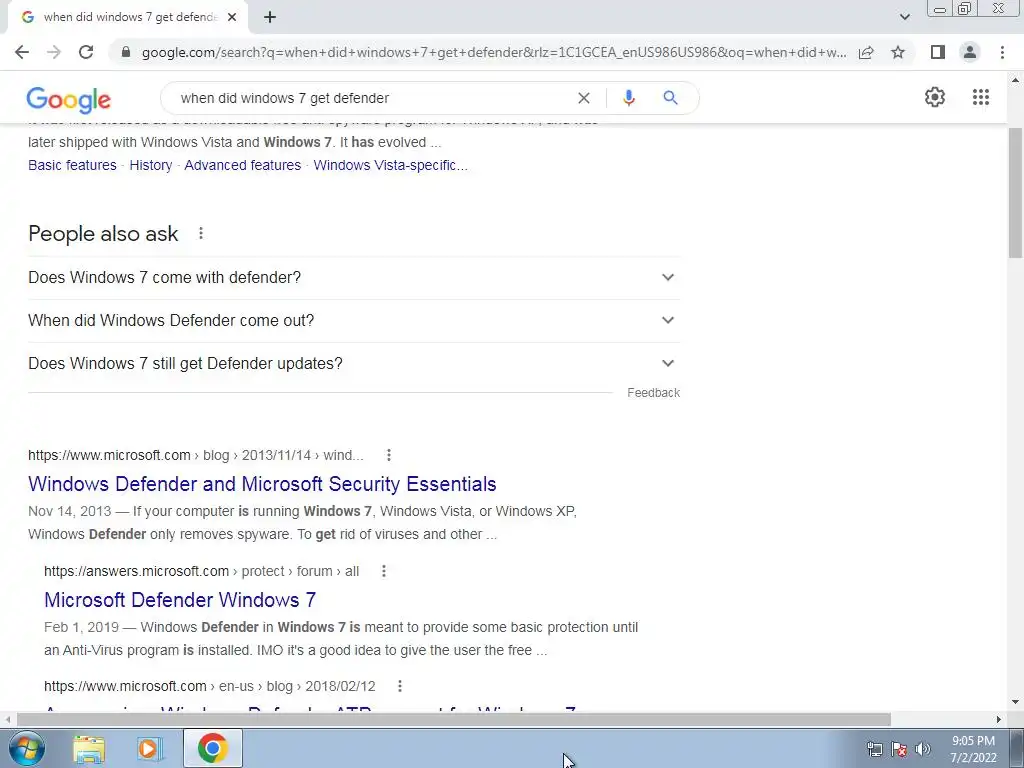Close the Google search tab
The image size is (1024, 768).
click(x=232, y=18)
